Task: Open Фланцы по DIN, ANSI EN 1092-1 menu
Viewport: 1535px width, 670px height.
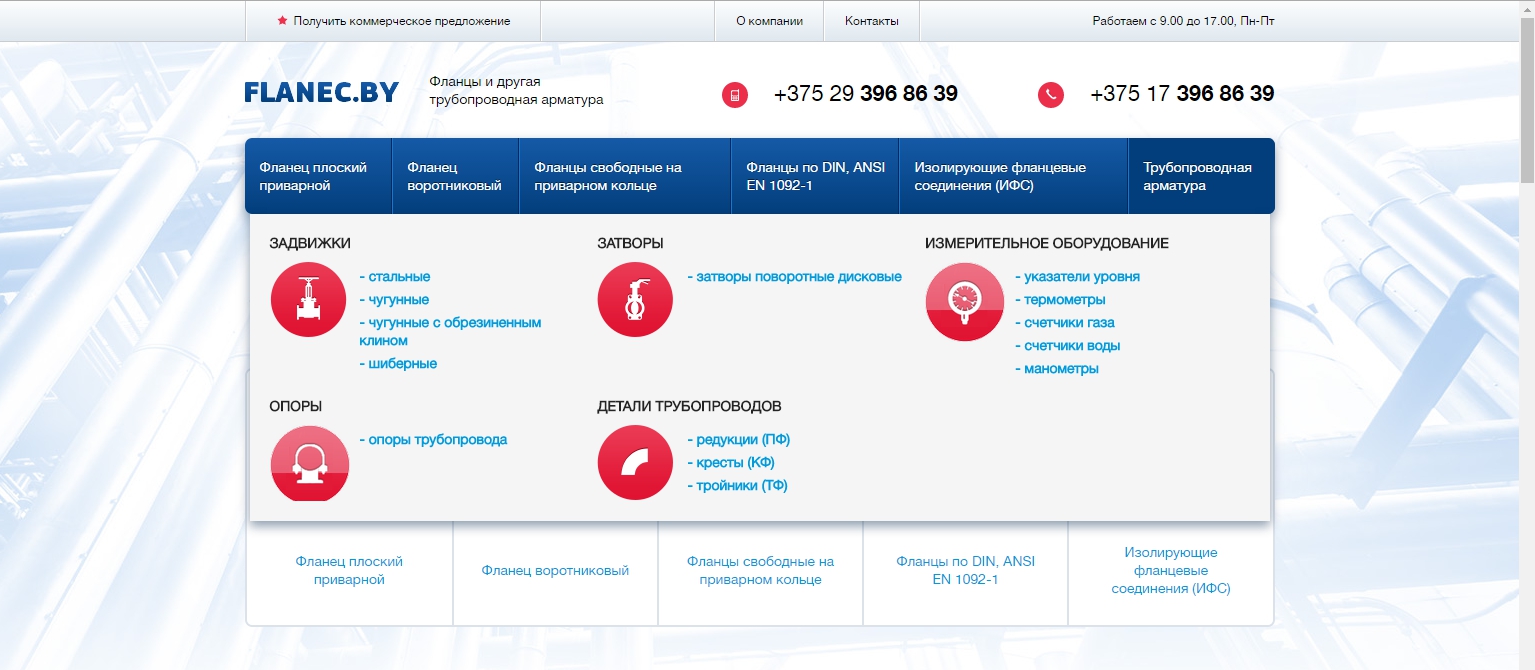Action: [x=816, y=176]
